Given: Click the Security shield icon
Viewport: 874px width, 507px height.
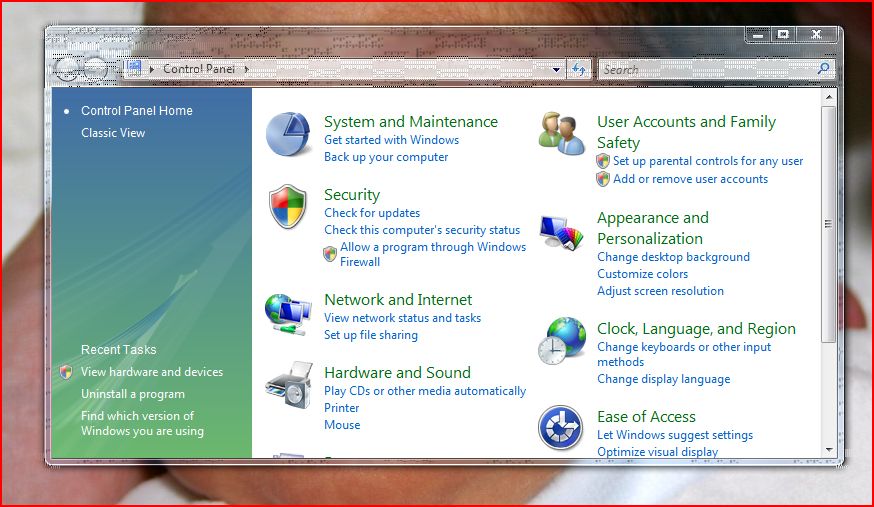Looking at the screenshot, I should click(288, 206).
